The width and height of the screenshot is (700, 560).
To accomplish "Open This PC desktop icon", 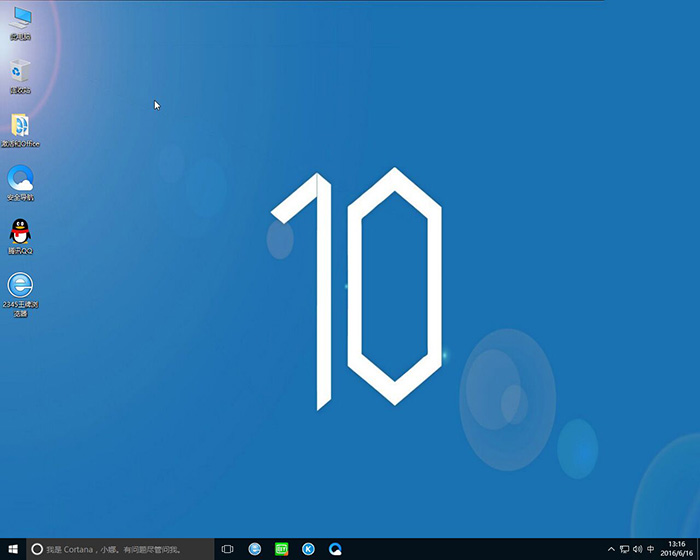I will [20, 20].
